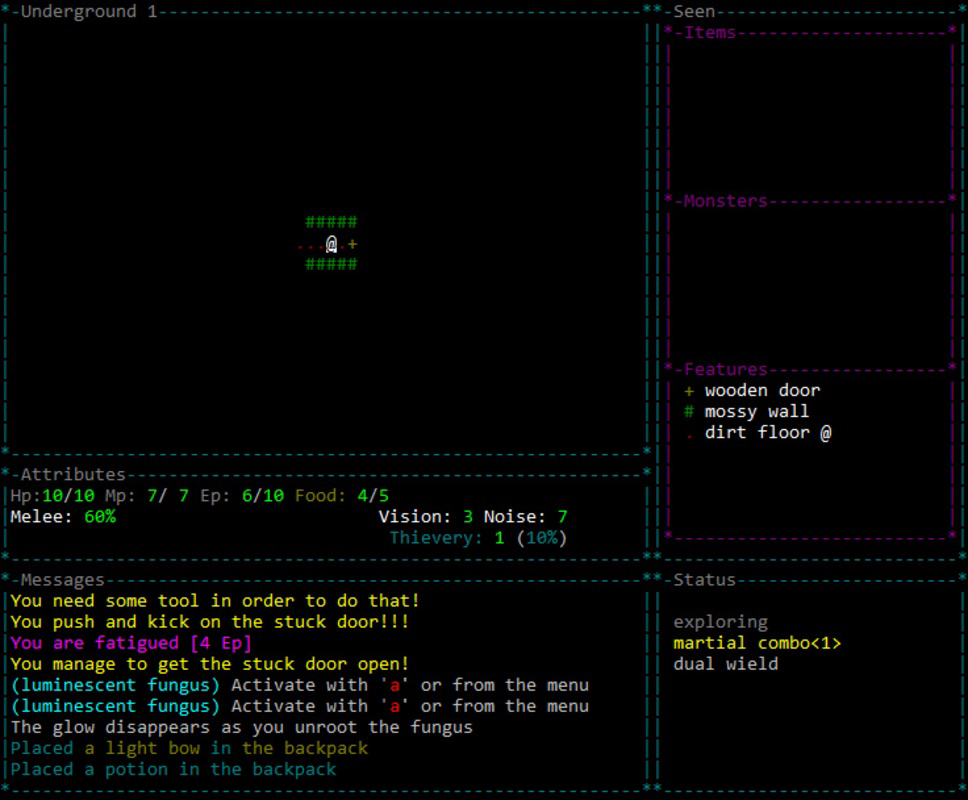The image size is (968, 800).
Task: Click the Vision 3 attribute
Action: [x=426, y=517]
